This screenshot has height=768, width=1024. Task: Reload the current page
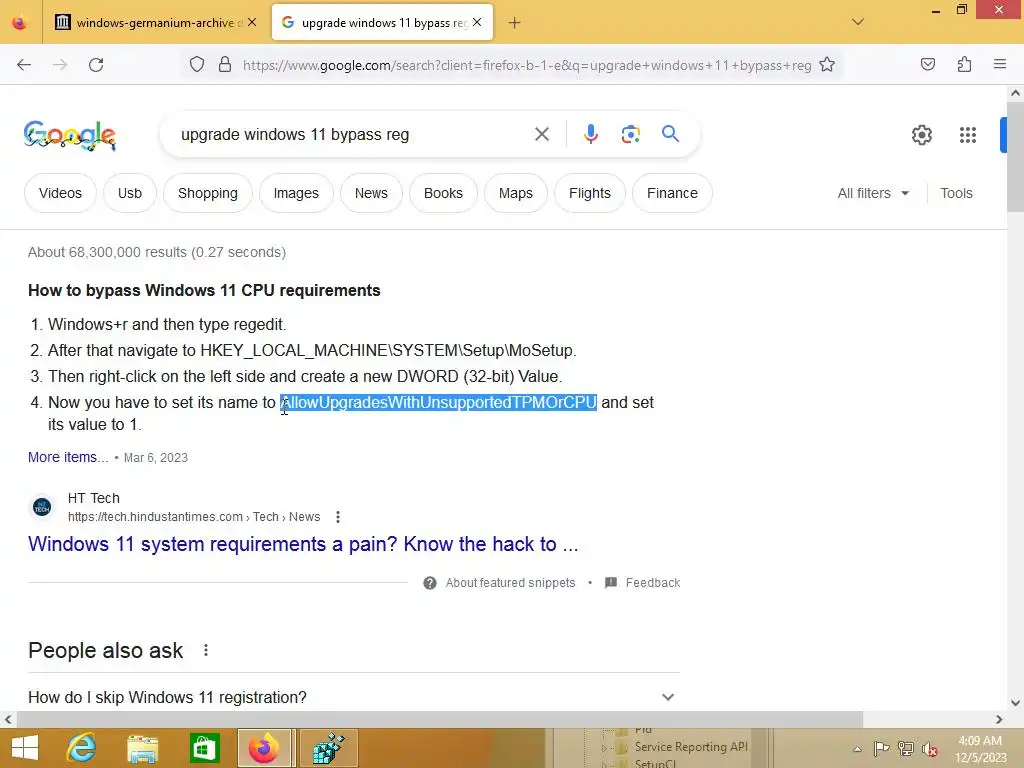[96, 65]
